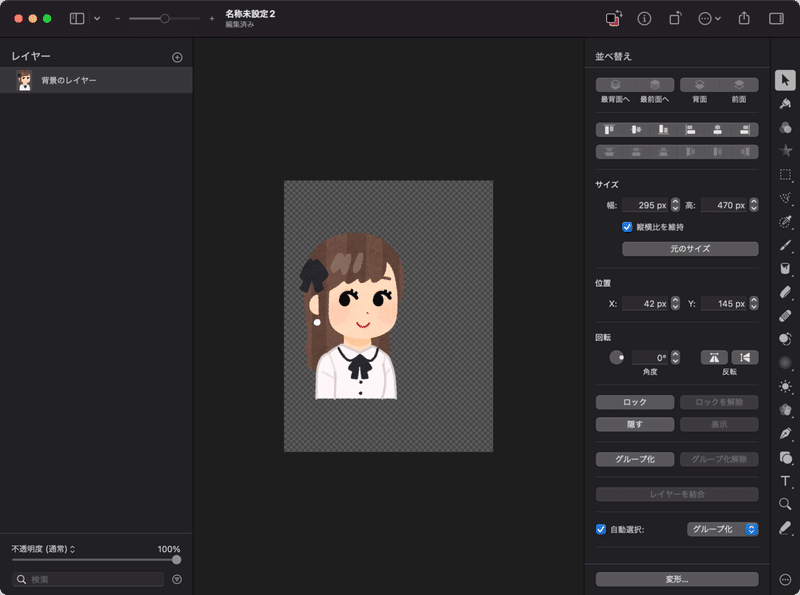Click the rotate canvas icon in title bar
Viewport: 800px width, 595px height.
pyautogui.click(x=675, y=19)
